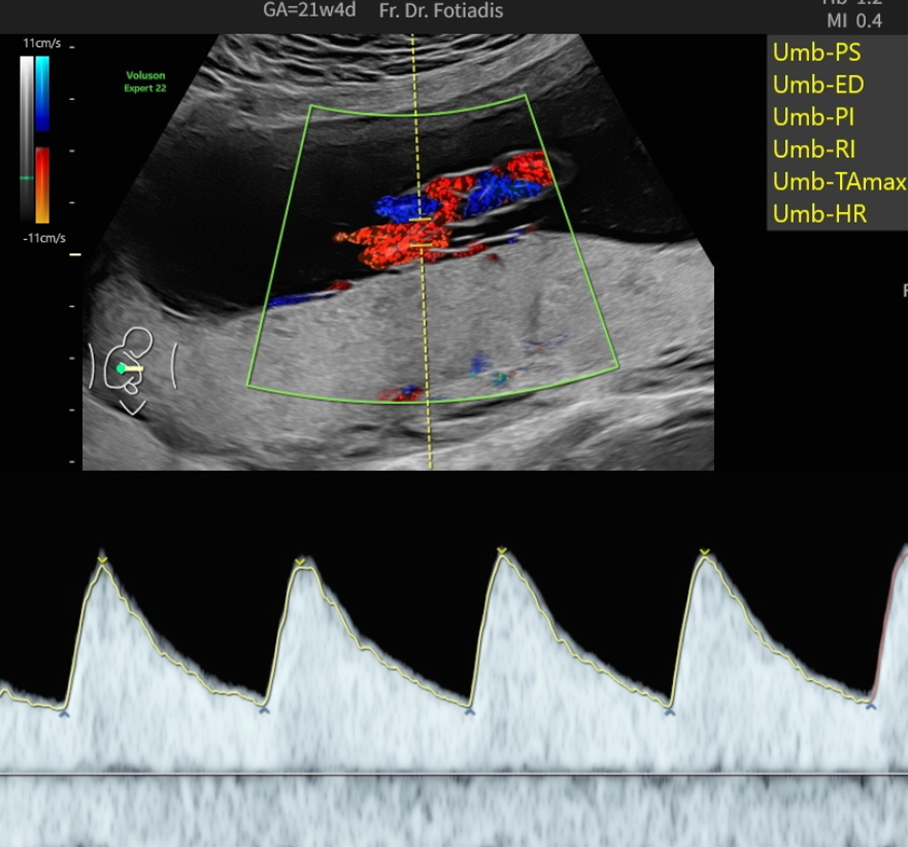Click the green baseline indicator on color scale
This screenshot has height=847, width=908.
(27, 178)
